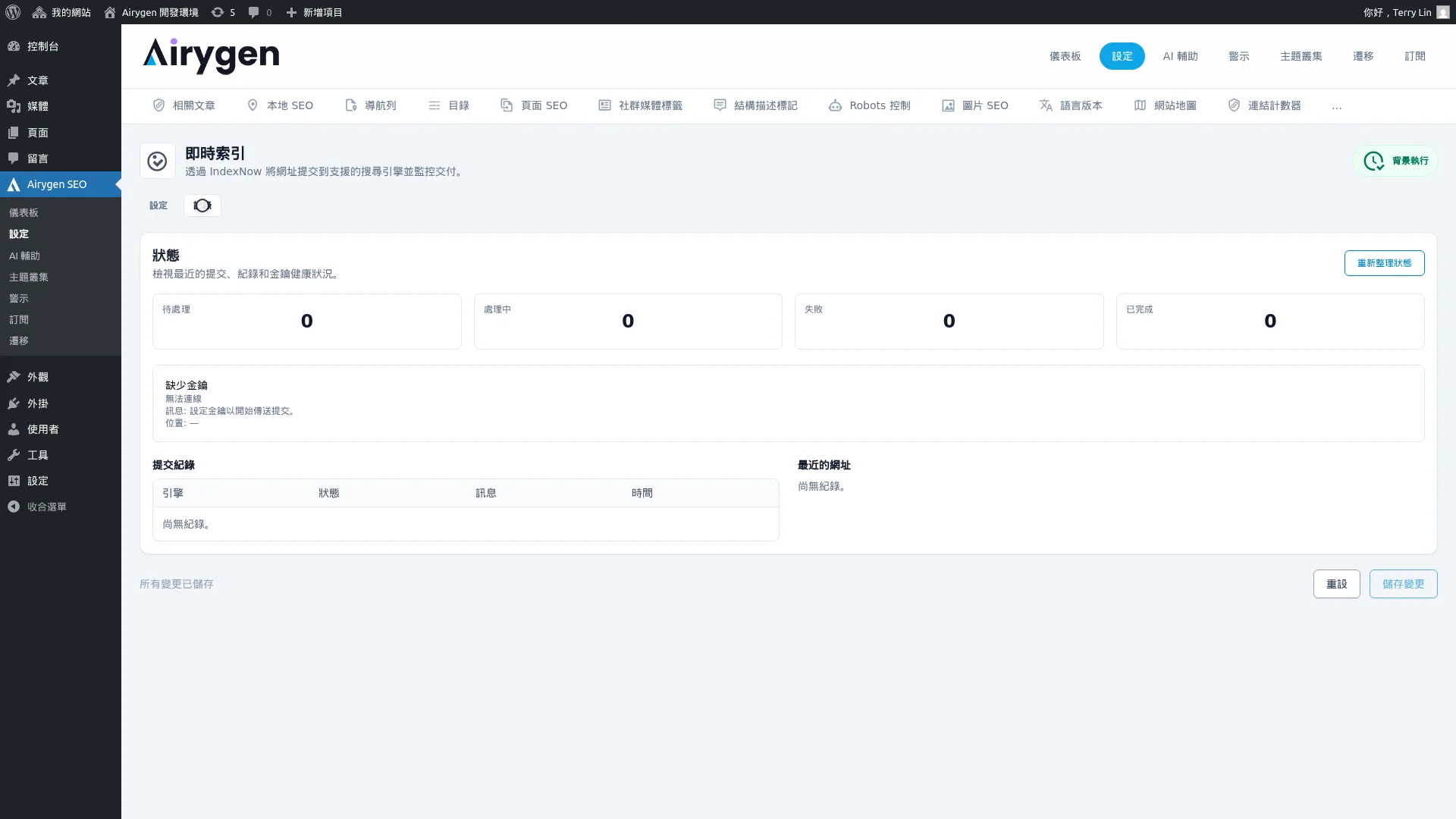
Task: Open the 新增項目 menu
Action: pos(314,12)
